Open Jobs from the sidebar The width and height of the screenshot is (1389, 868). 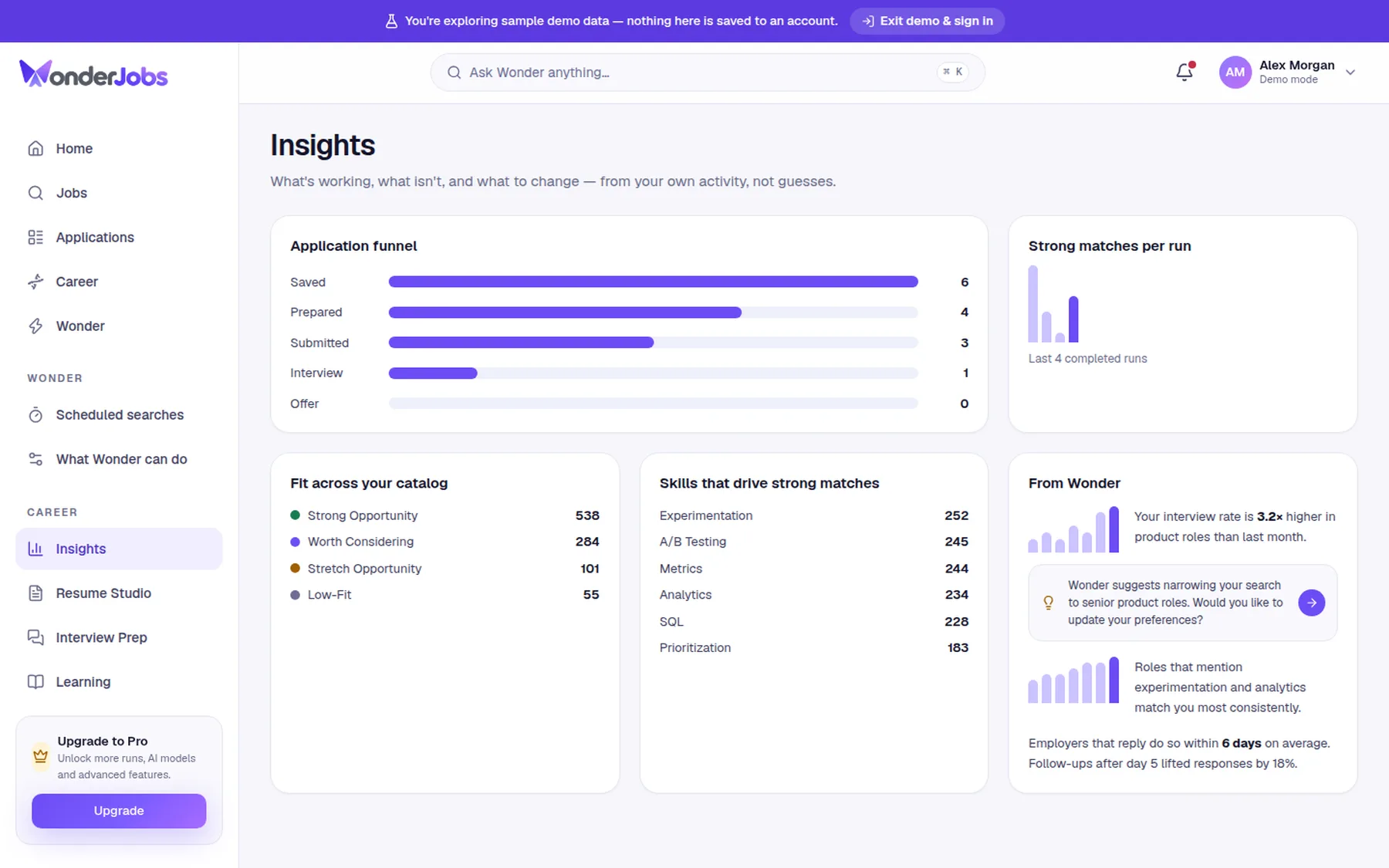(119, 193)
